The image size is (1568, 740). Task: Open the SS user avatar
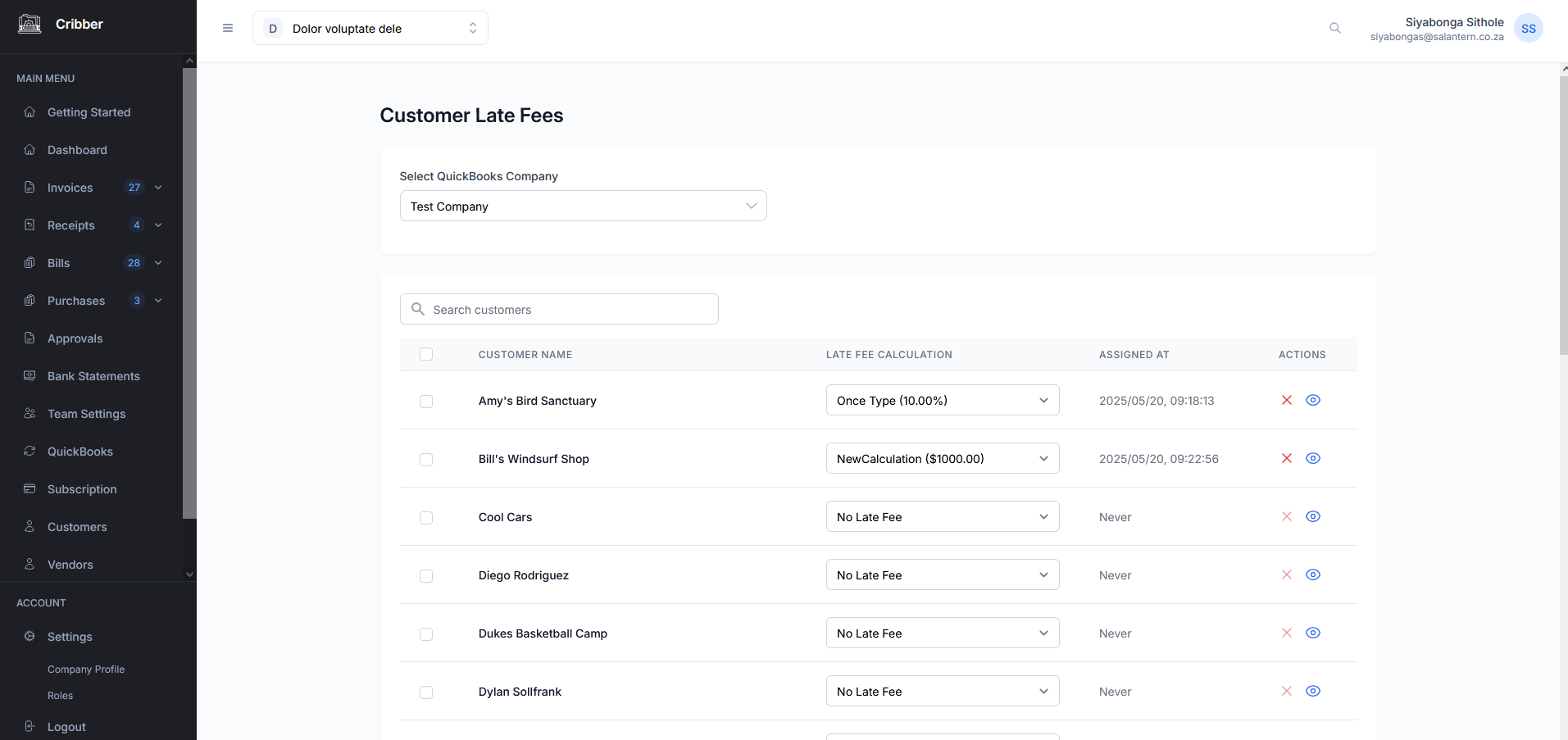click(x=1529, y=28)
